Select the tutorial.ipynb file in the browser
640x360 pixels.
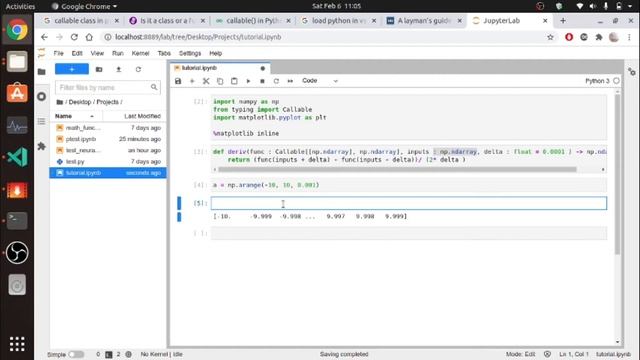(108, 173)
